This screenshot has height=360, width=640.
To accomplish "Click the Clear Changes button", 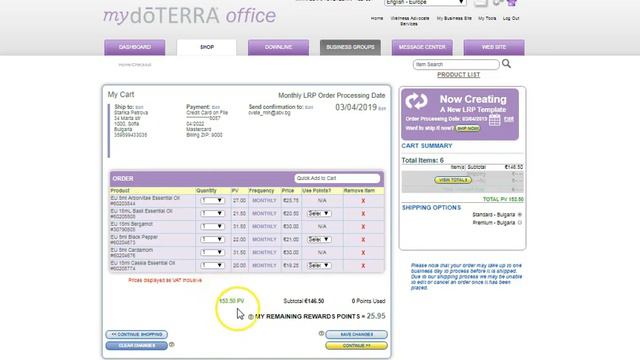I will (137, 346).
